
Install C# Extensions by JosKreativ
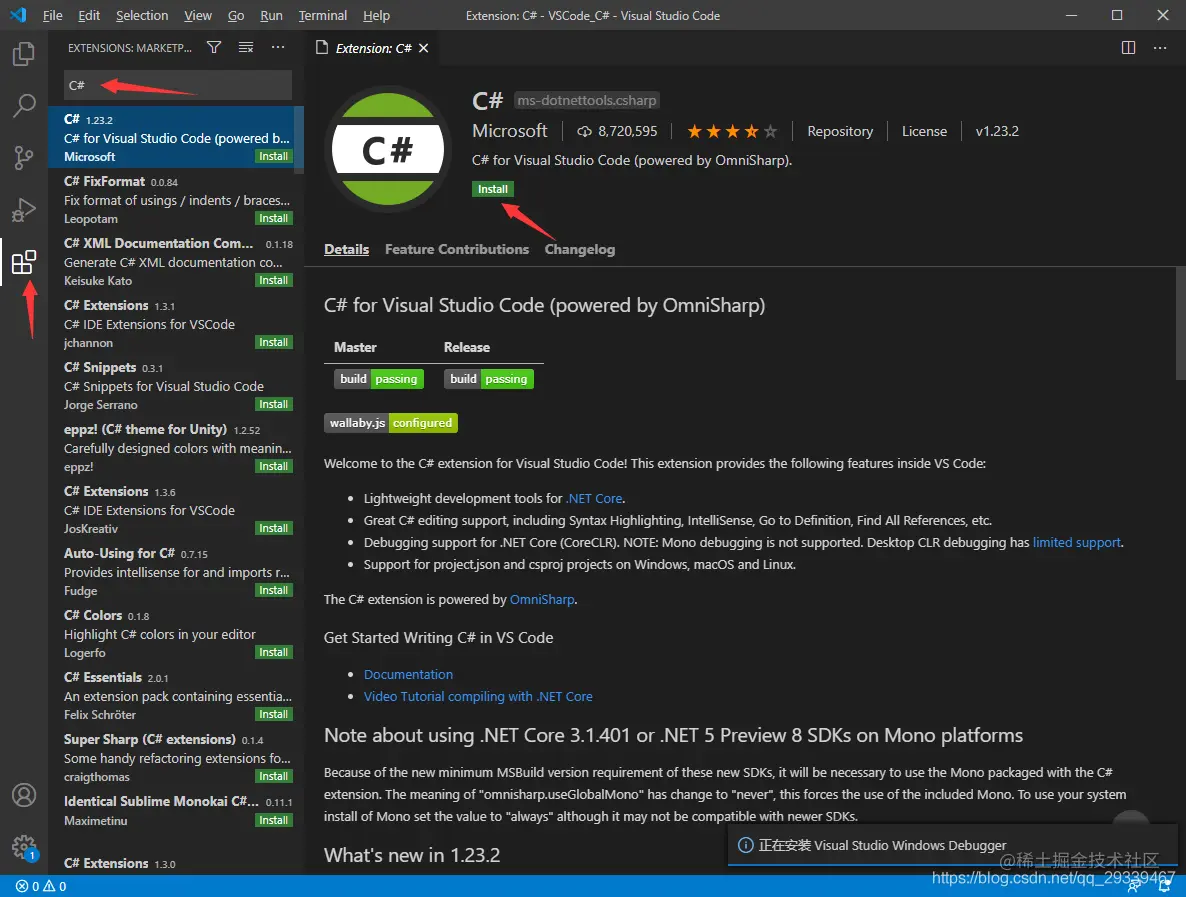tap(273, 529)
